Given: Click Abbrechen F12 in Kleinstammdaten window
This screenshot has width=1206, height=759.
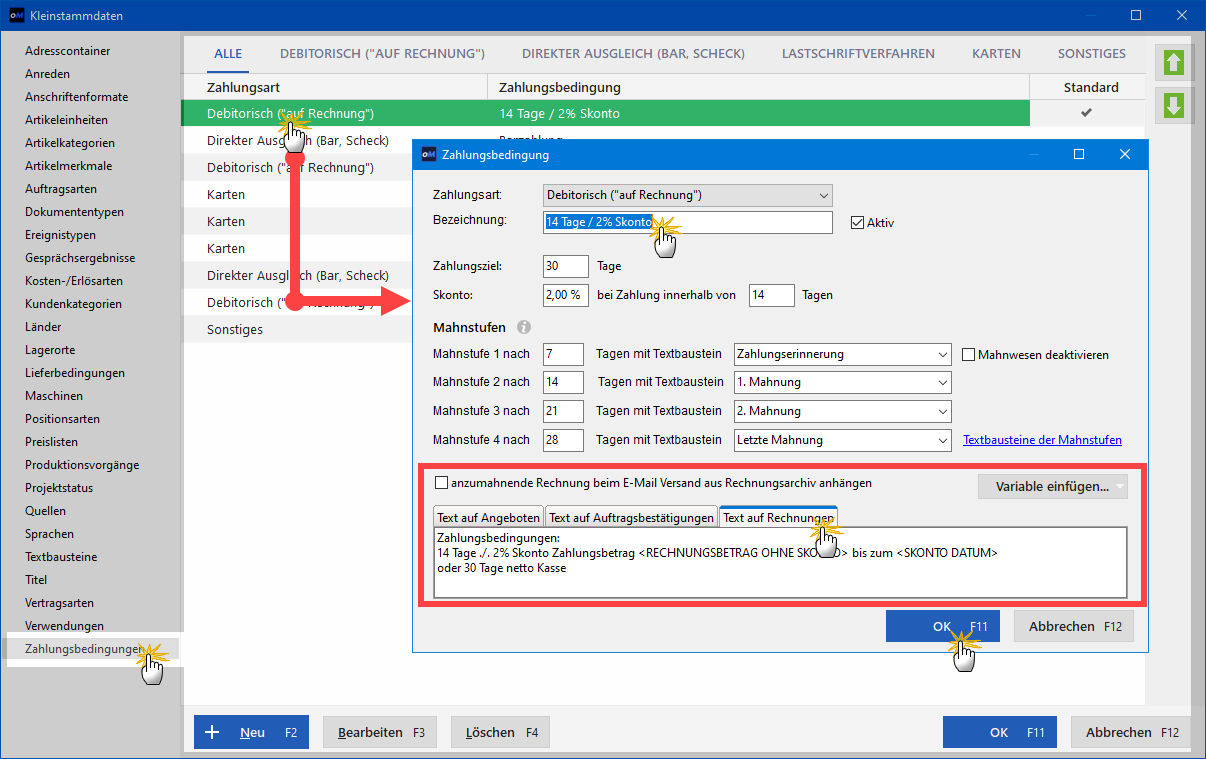Looking at the screenshot, I should (x=1131, y=732).
